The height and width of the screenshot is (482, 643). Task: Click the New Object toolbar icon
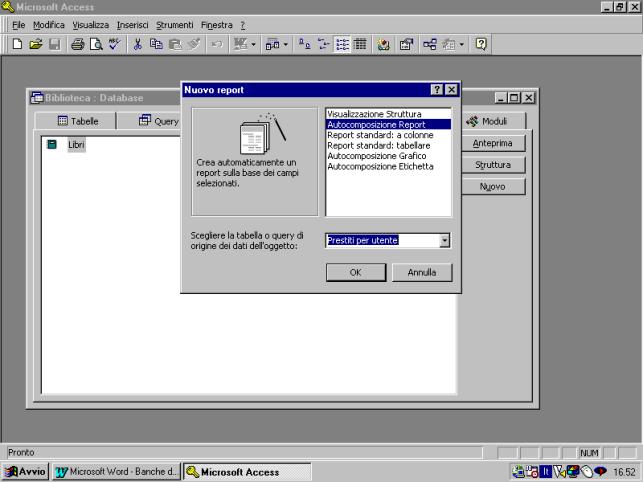pos(449,44)
